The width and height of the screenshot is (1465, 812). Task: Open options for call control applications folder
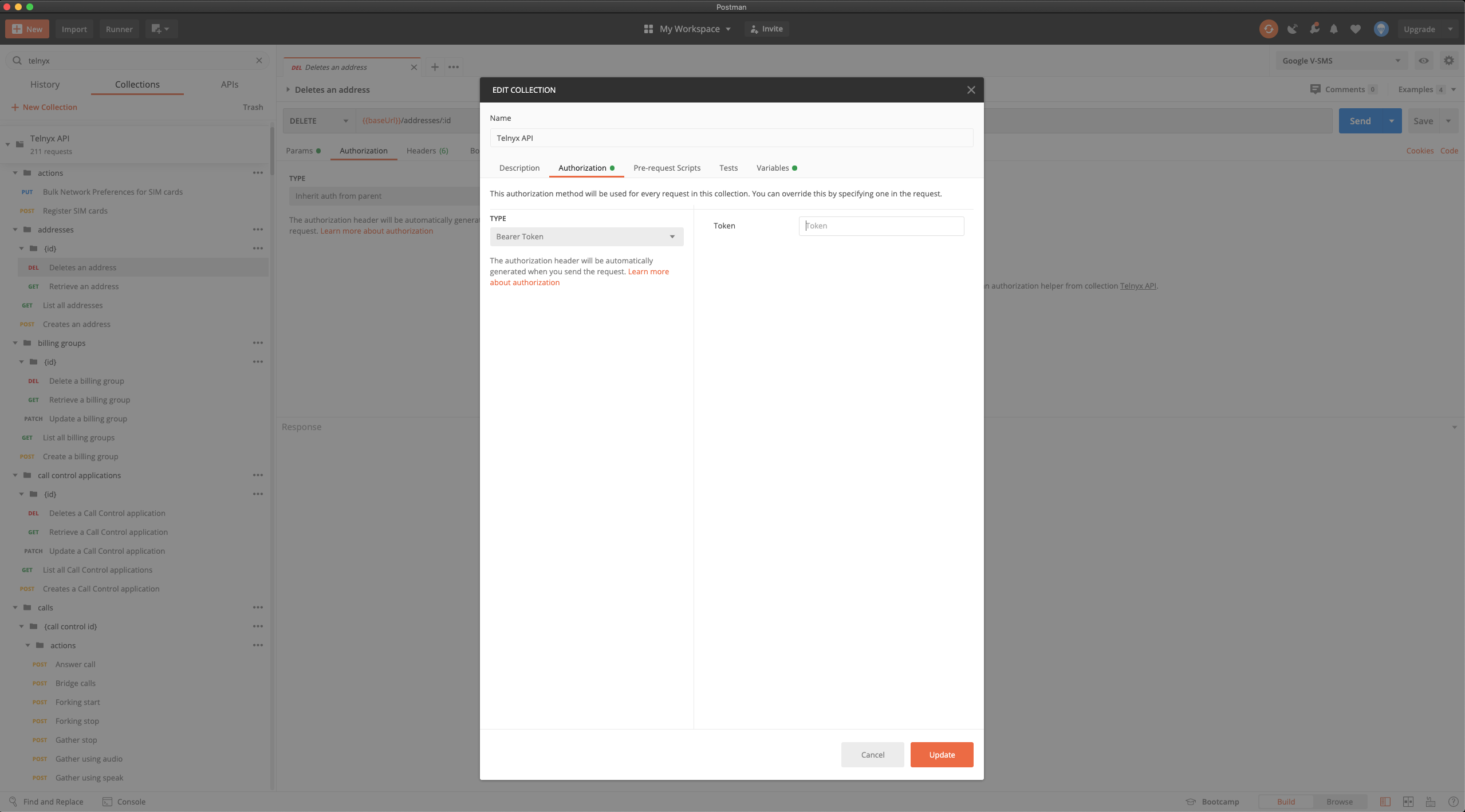click(258, 475)
